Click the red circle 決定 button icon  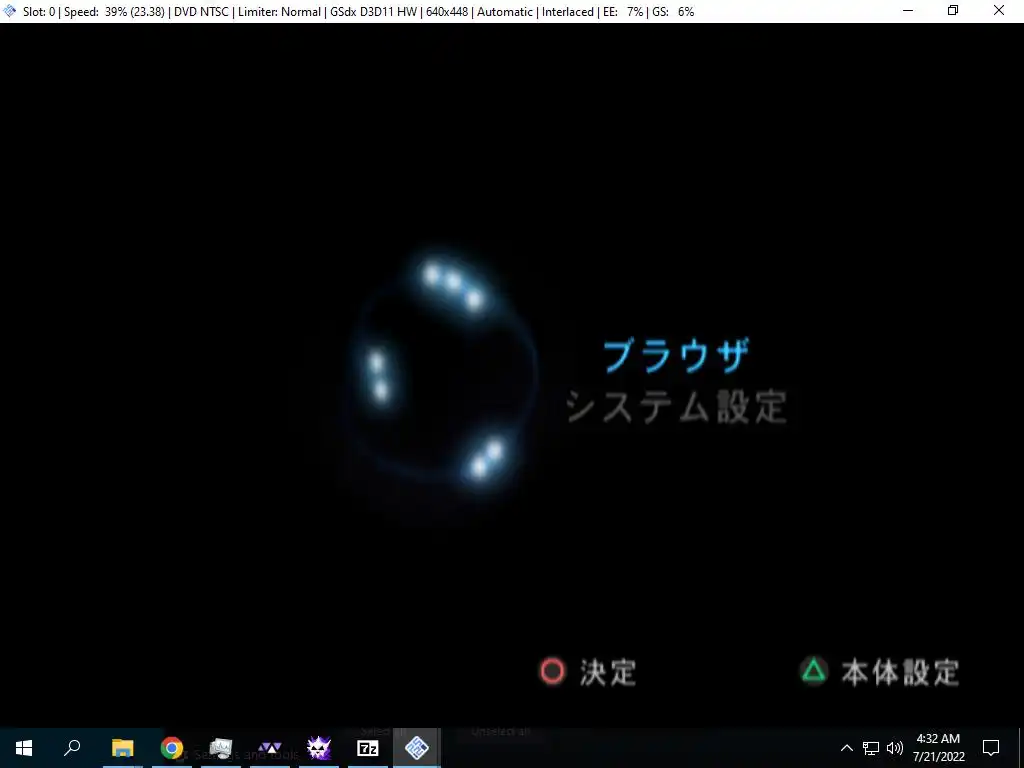tap(552, 671)
